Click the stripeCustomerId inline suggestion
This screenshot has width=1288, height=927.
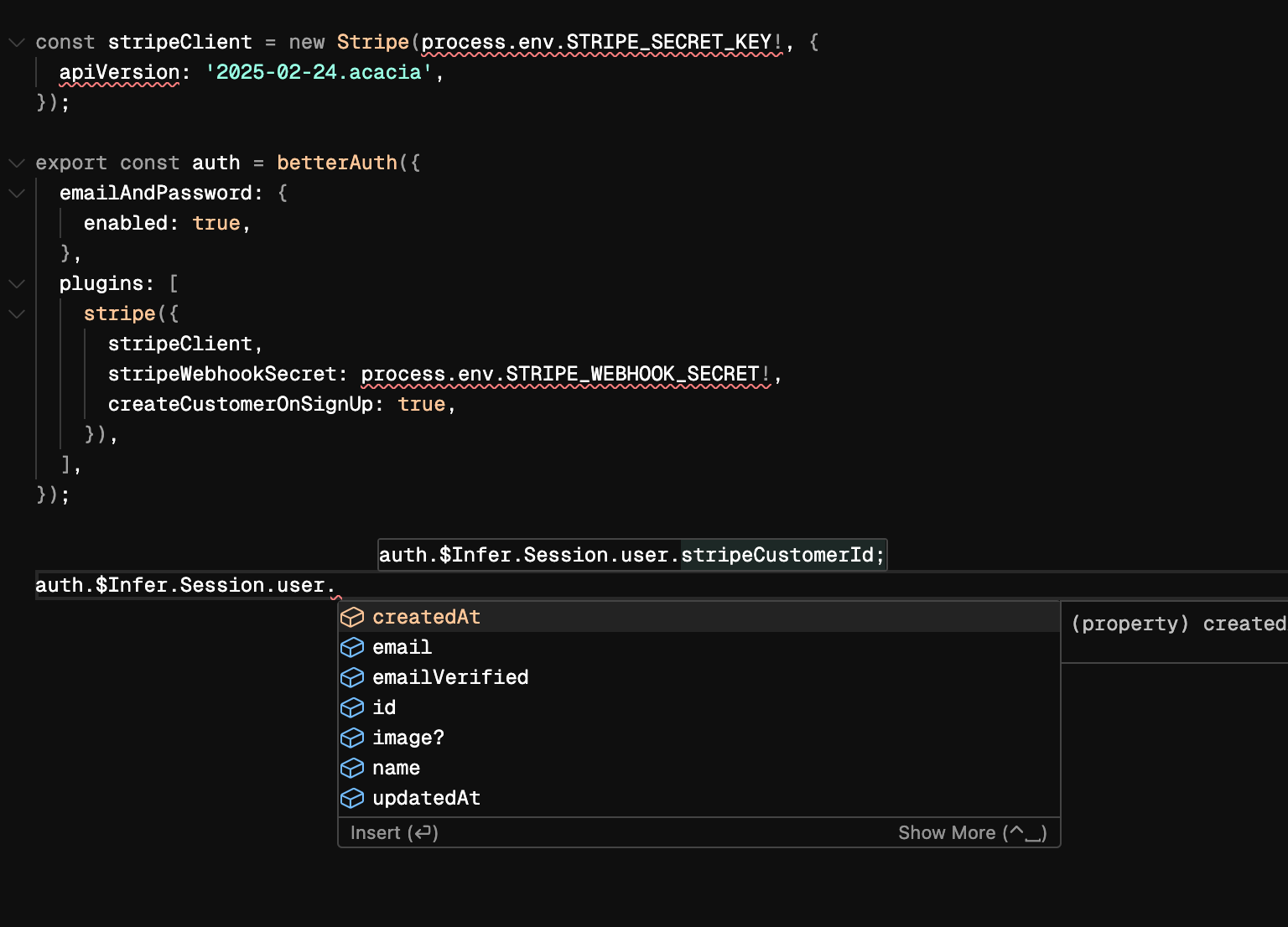click(x=776, y=555)
